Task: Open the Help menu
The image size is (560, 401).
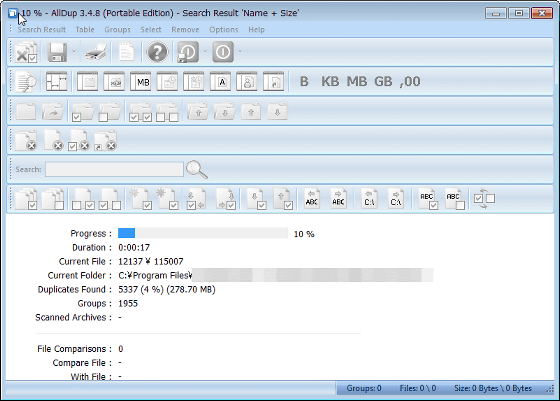Action: coord(256,30)
